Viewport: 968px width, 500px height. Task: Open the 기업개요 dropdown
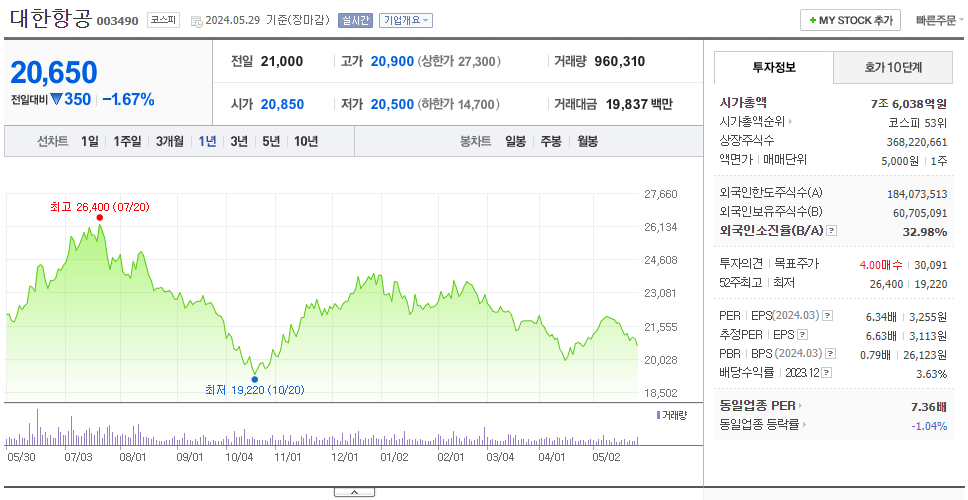(x=406, y=20)
